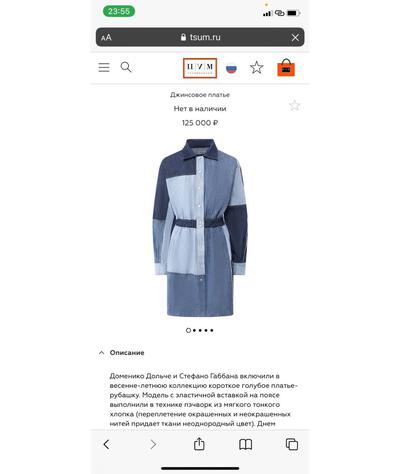Go to ЦУМ logo homepage
400x474 pixels.
(200, 68)
